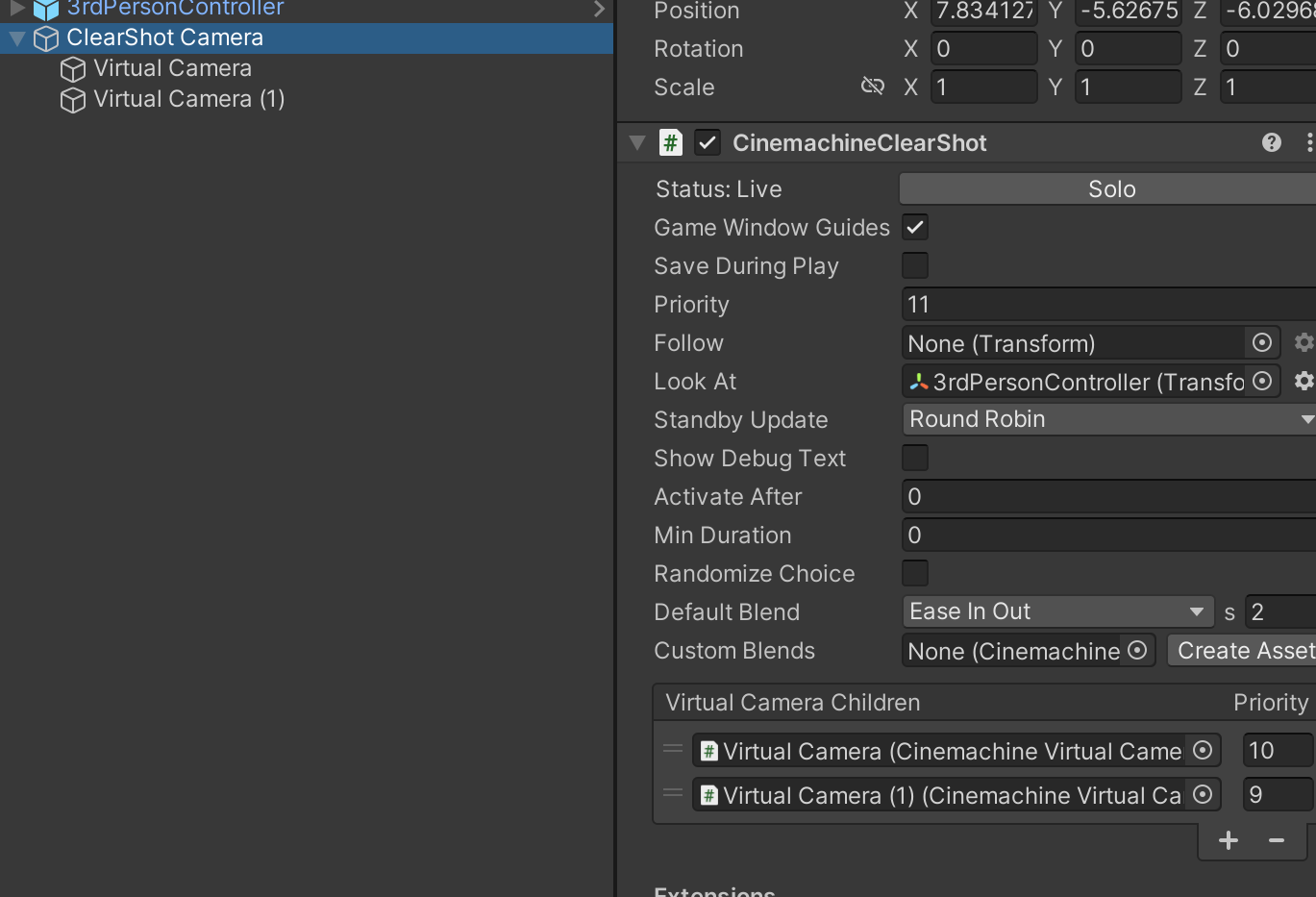Select Virtual Camera (1) in hierarchy
1316x897 pixels.
(x=188, y=99)
